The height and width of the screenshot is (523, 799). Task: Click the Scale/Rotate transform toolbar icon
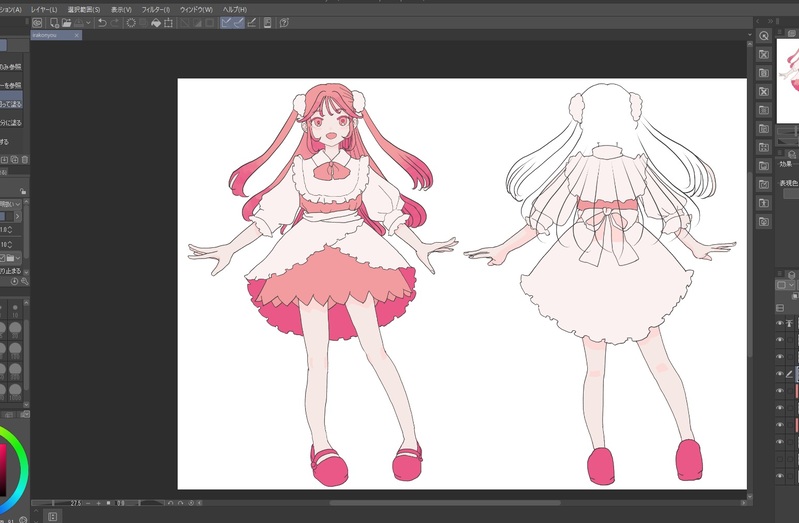pyautogui.click(x=167, y=22)
